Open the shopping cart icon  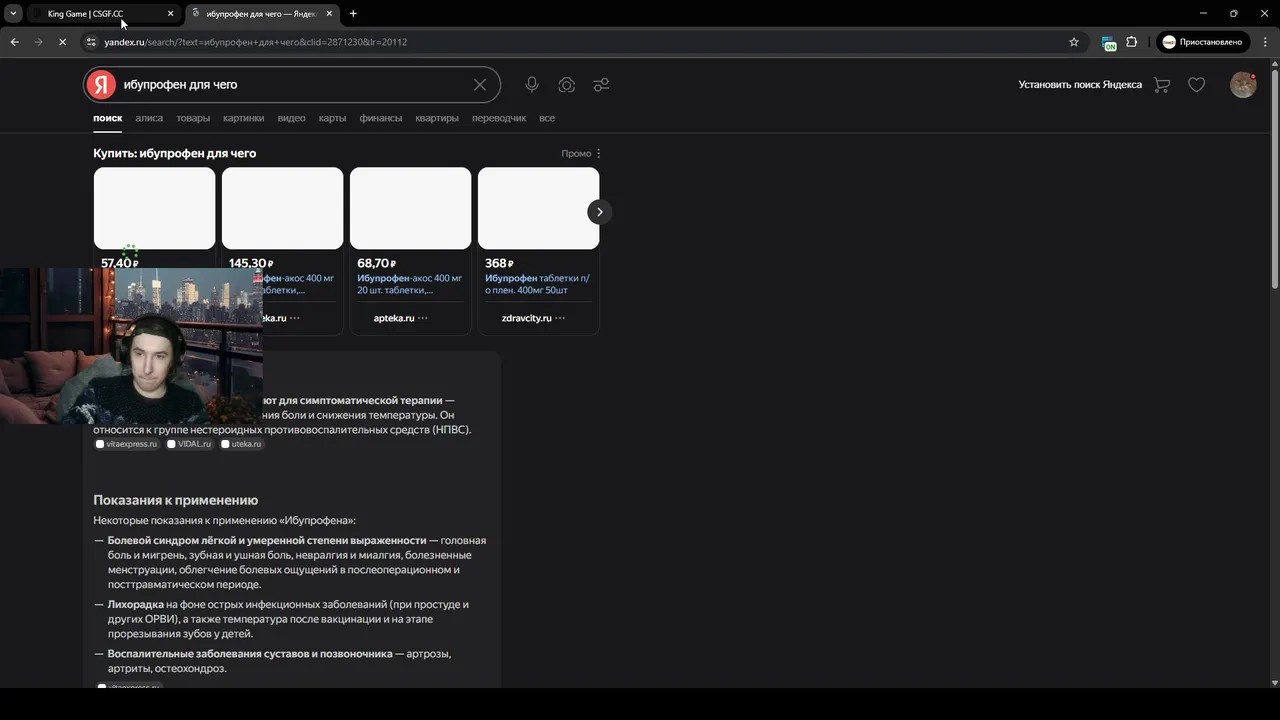[x=1162, y=85]
